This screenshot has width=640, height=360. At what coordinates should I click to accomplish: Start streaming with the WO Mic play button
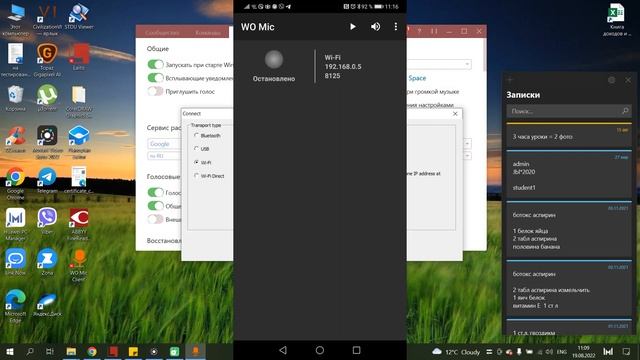353,27
